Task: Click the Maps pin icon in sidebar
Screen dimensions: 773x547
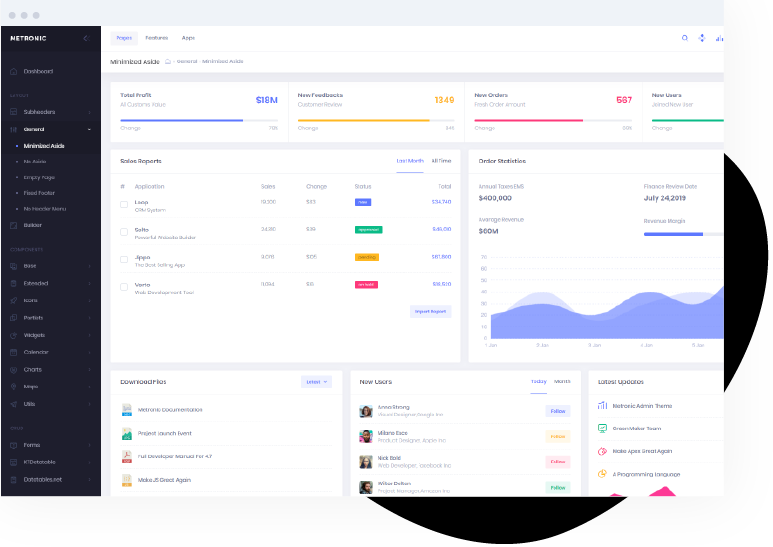Action: pos(13,386)
